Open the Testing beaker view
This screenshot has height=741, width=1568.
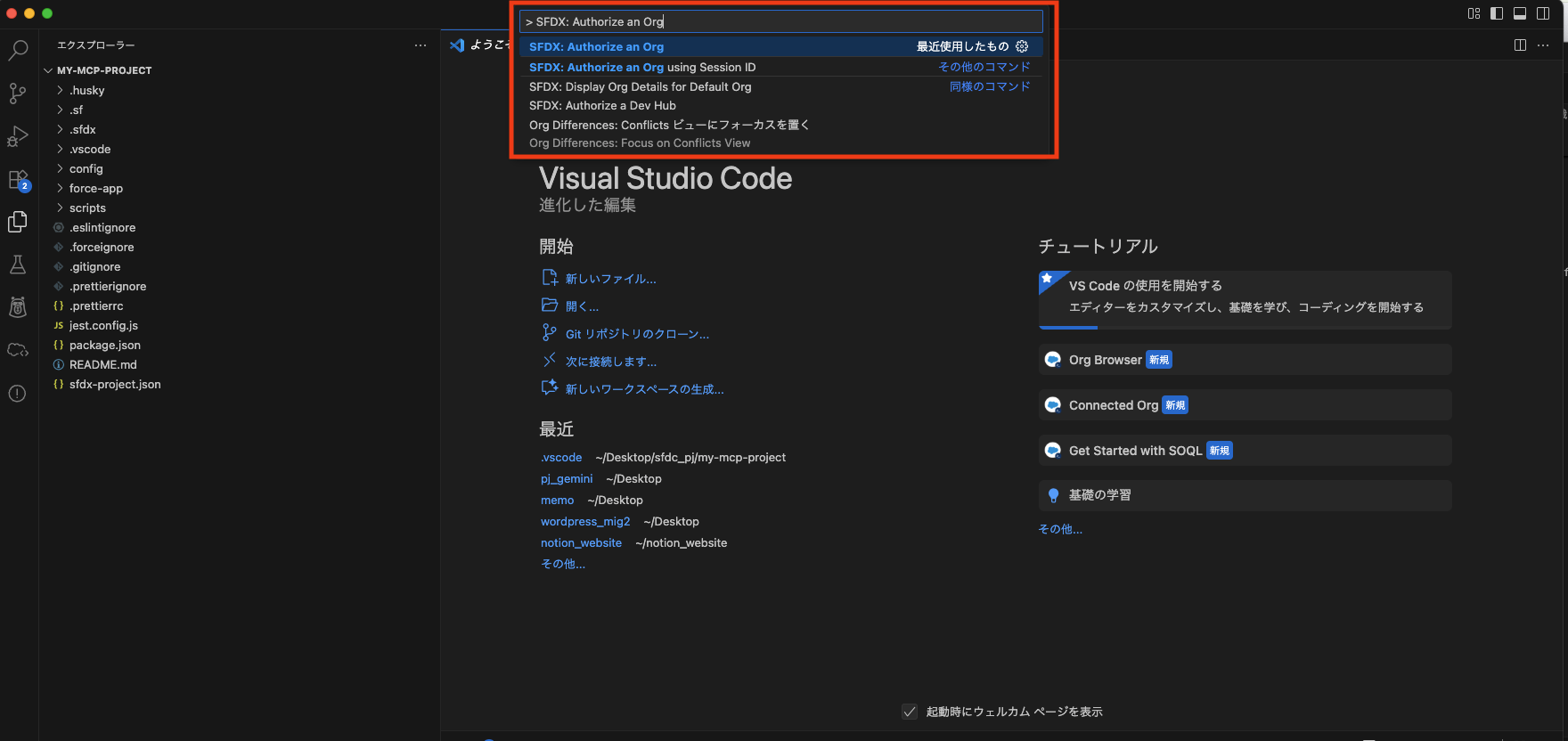[x=18, y=265]
